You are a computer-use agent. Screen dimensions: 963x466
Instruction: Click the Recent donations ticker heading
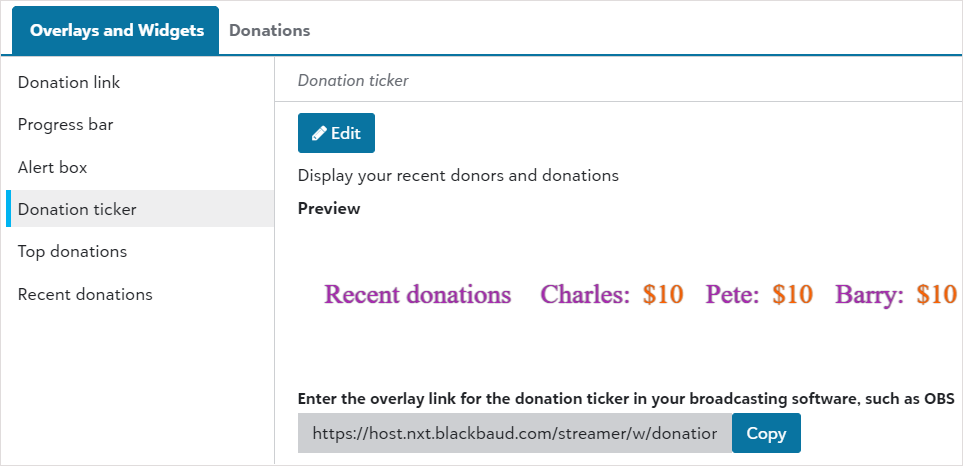tap(418, 295)
